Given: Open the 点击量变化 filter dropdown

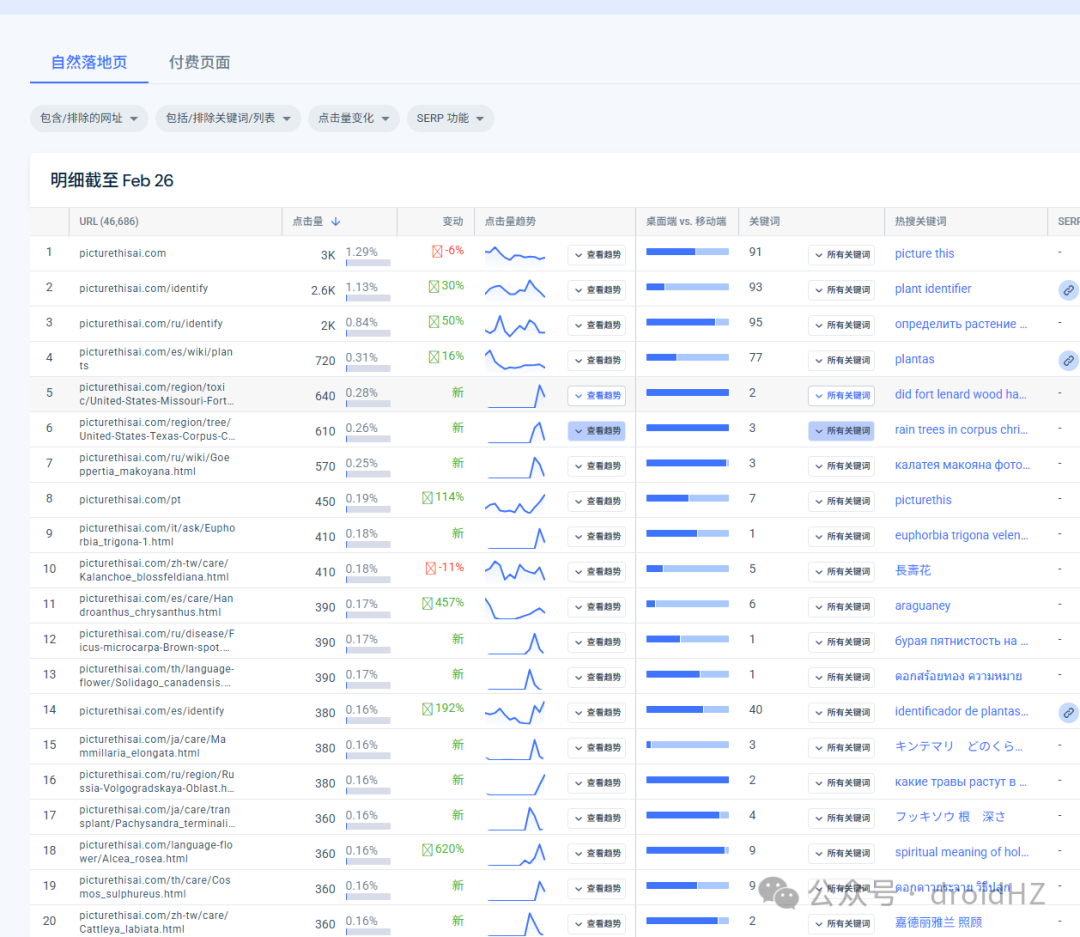Looking at the screenshot, I should [x=353, y=119].
